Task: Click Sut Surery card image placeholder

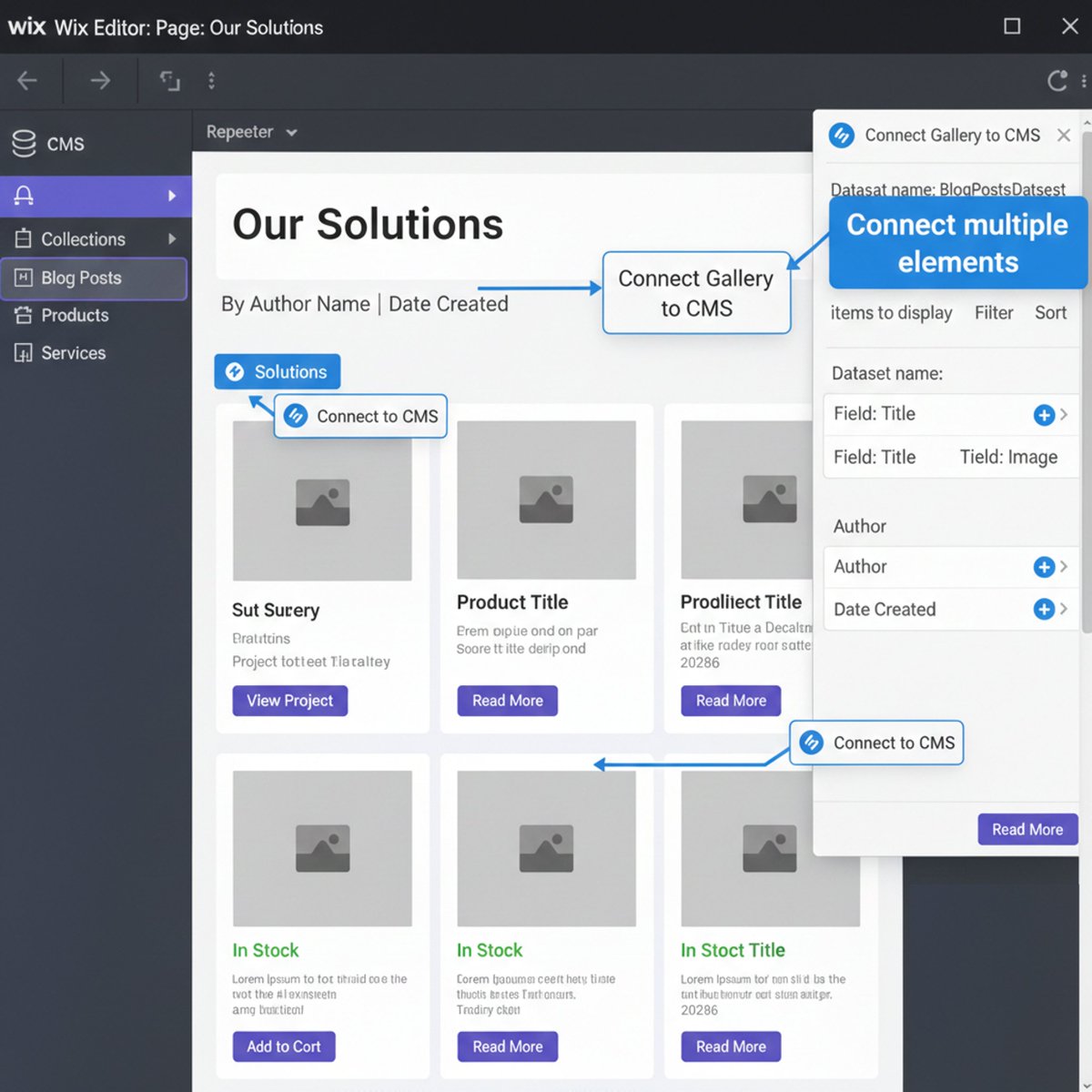Action: click(x=322, y=500)
